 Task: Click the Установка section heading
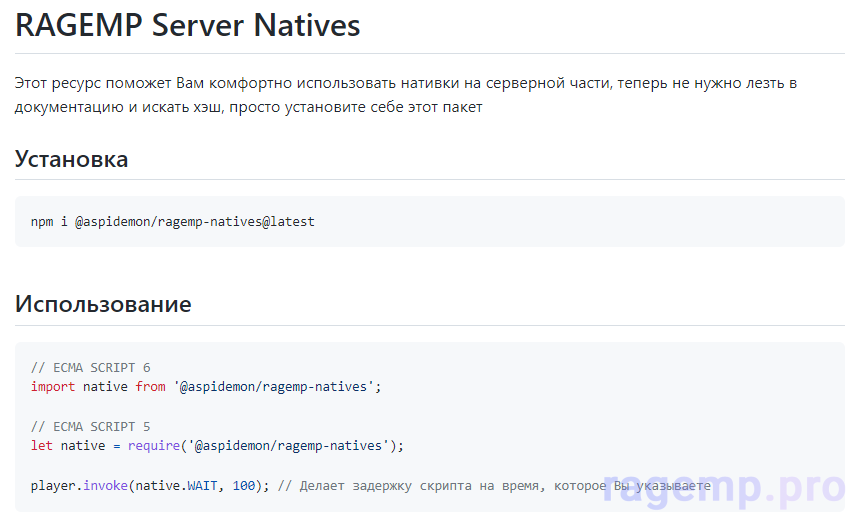pyautogui.click(x=71, y=159)
